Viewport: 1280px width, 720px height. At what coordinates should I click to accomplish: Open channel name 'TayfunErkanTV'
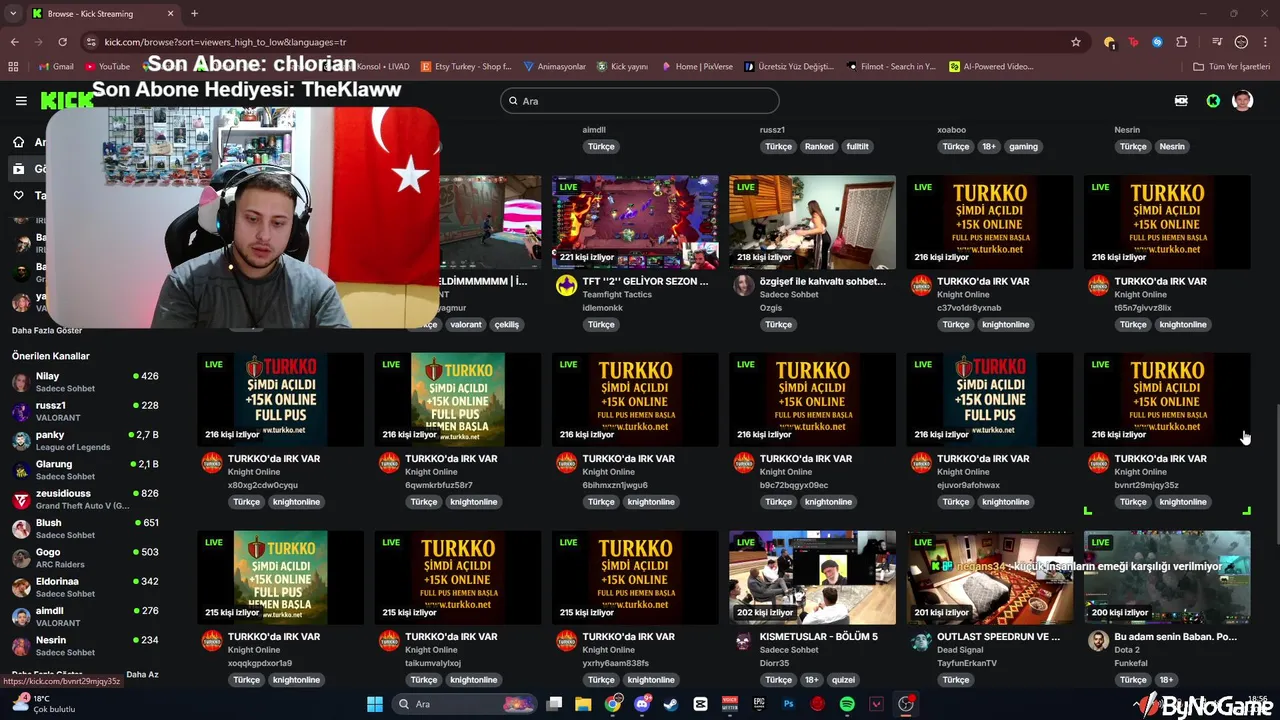tap(967, 663)
